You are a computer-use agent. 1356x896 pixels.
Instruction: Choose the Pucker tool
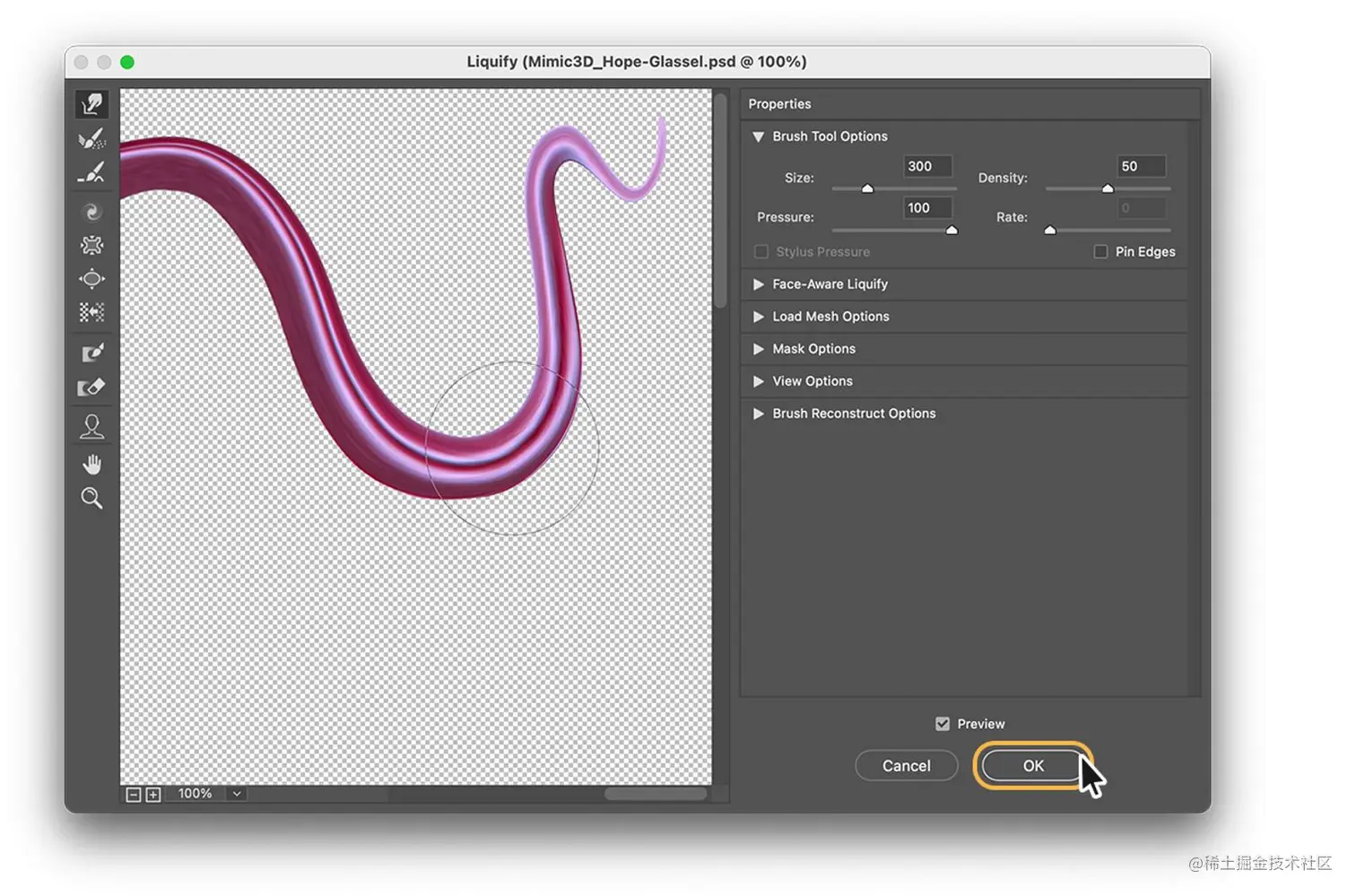pyautogui.click(x=92, y=245)
